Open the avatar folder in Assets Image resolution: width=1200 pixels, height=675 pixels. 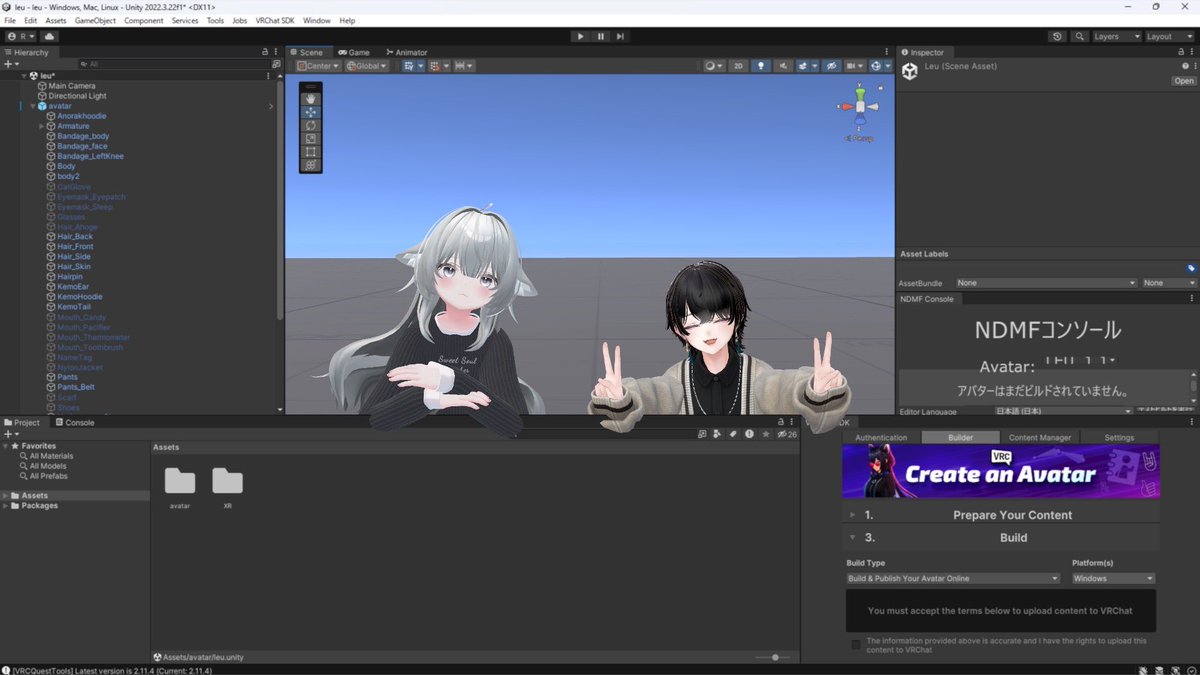tap(180, 486)
